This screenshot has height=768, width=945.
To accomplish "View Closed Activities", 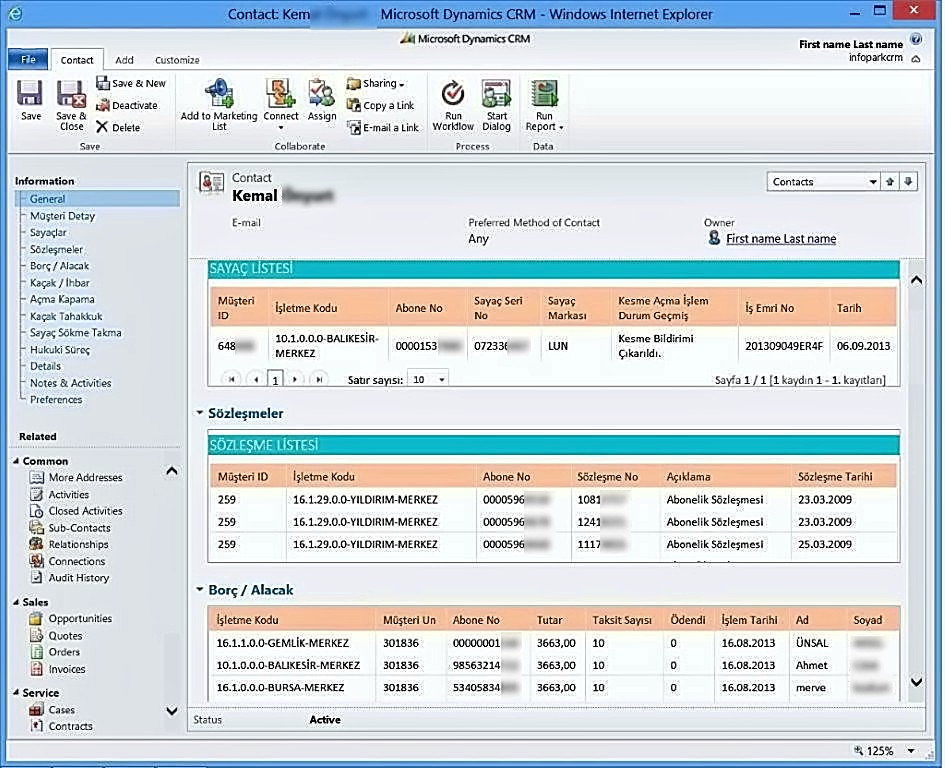I will 76,511.
